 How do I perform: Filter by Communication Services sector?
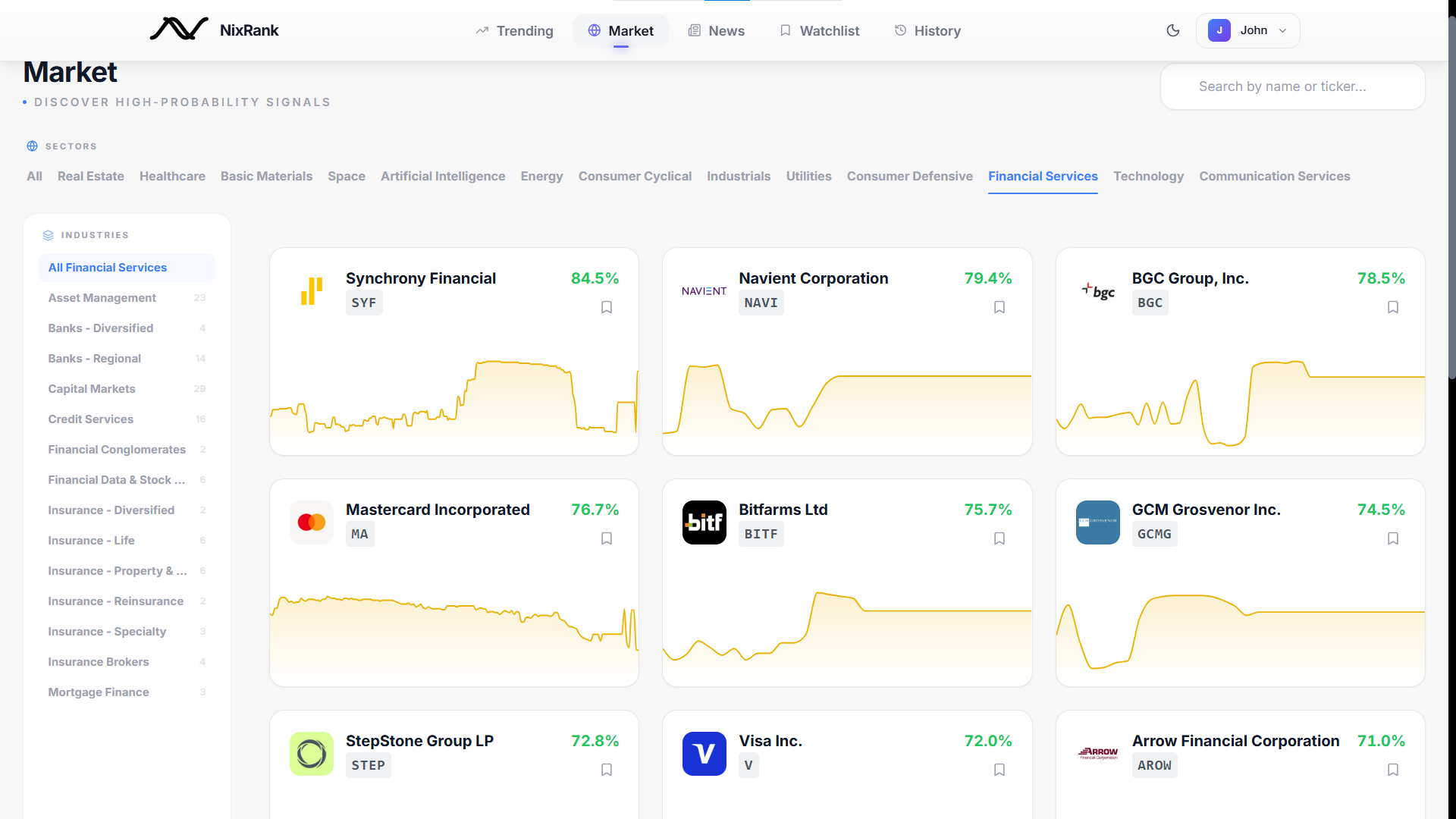pos(1275,176)
